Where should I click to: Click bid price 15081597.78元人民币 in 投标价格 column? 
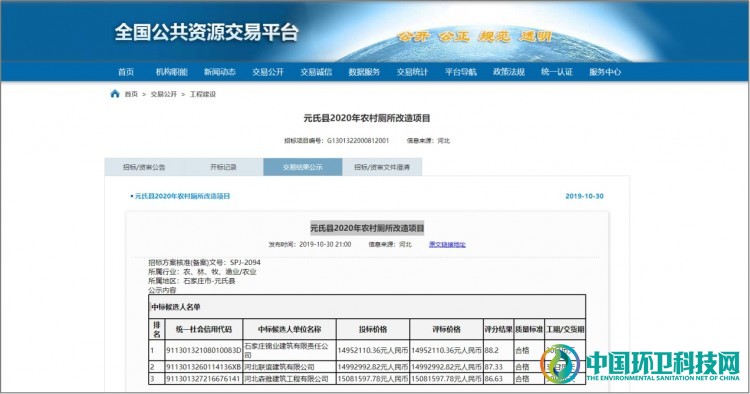click(x=373, y=378)
